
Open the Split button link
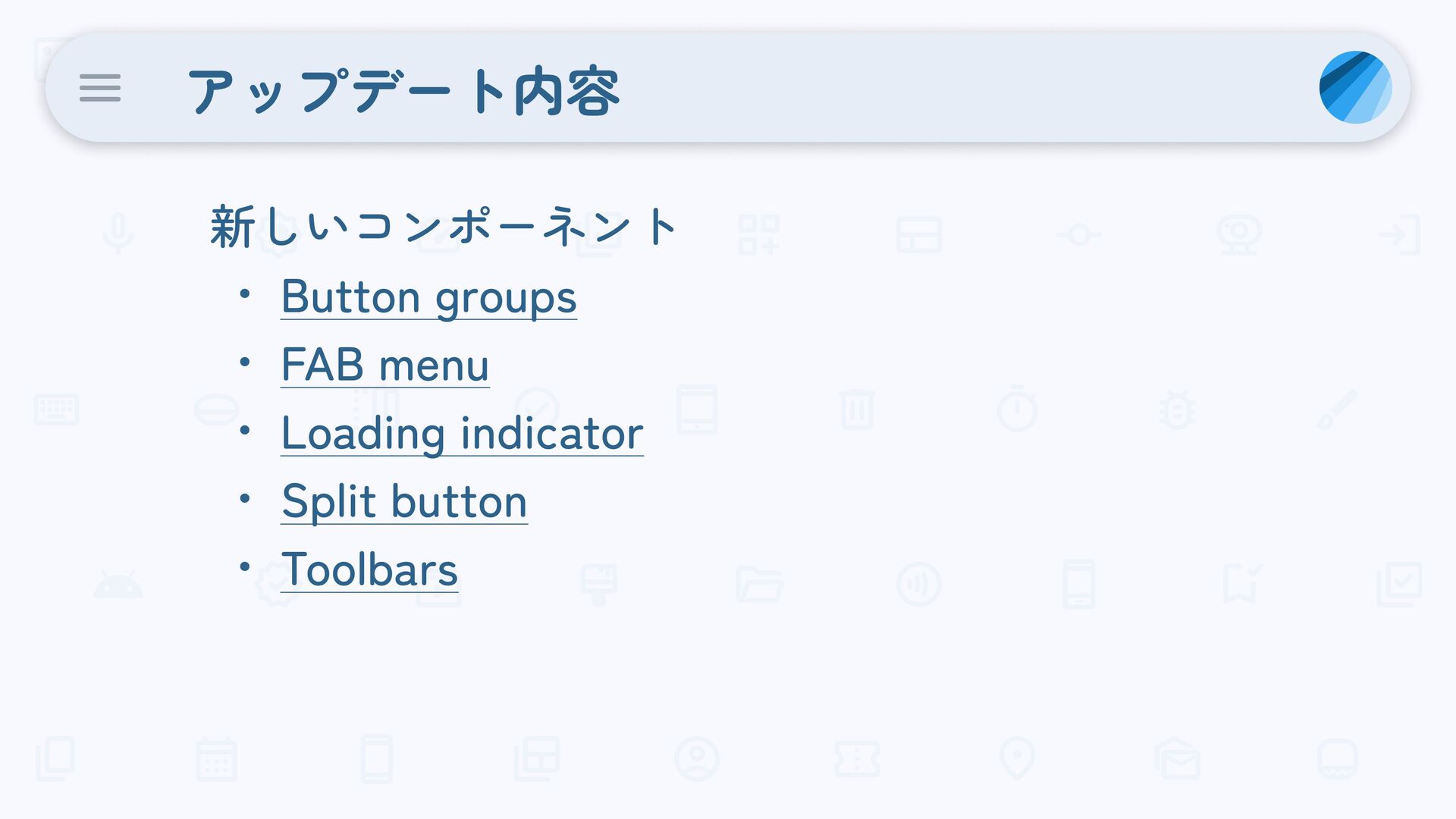[x=404, y=501]
